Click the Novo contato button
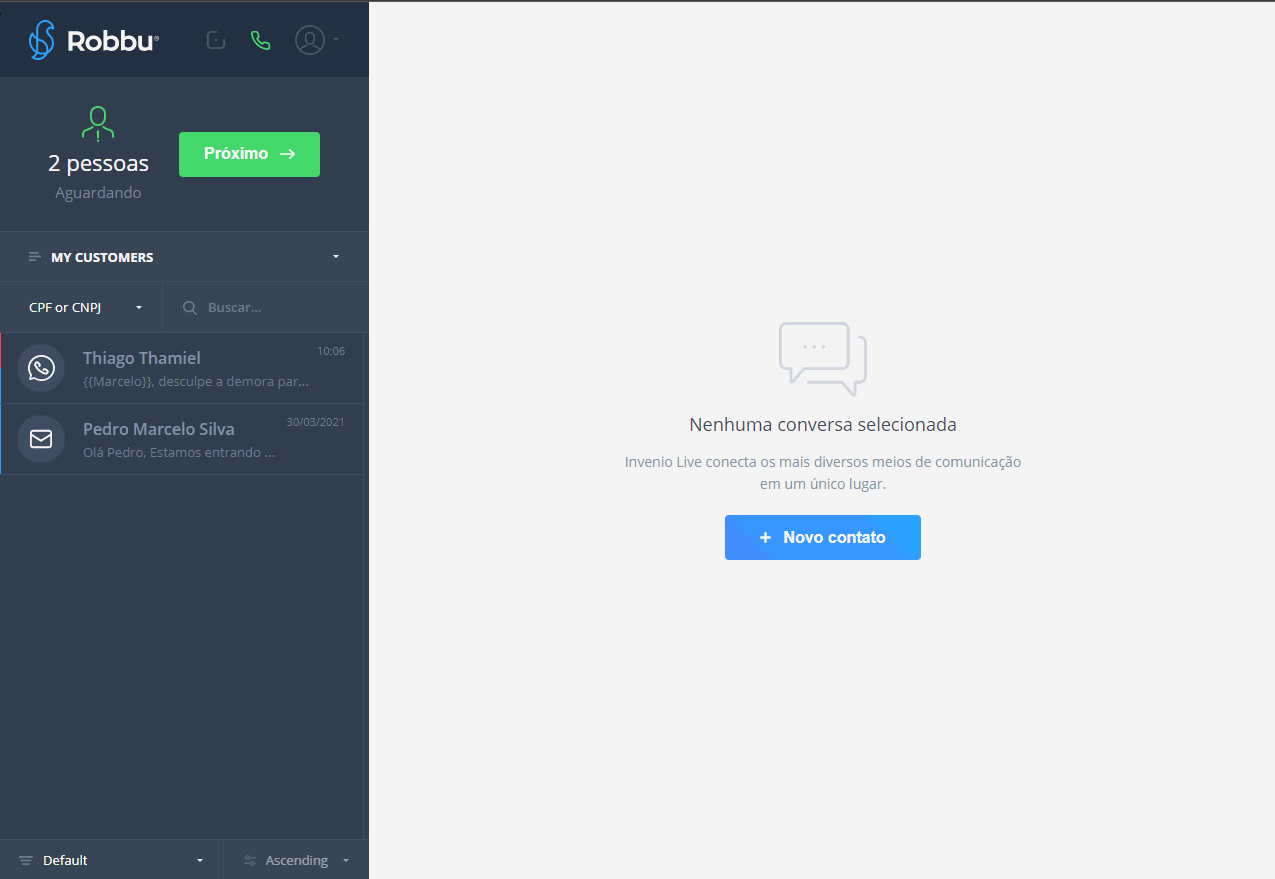1275x879 pixels. tap(822, 537)
